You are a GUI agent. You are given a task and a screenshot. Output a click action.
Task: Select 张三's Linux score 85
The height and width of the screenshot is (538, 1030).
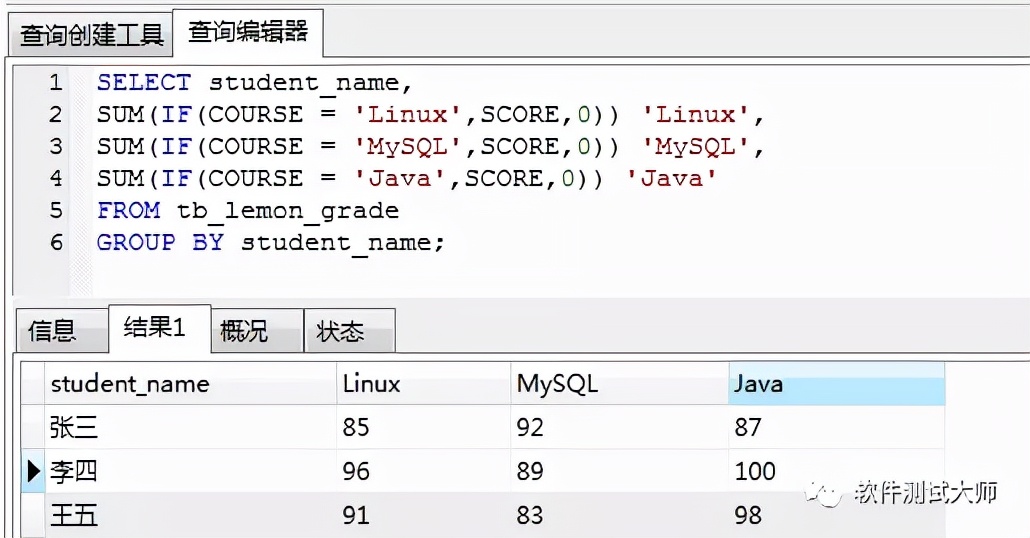[356, 428]
